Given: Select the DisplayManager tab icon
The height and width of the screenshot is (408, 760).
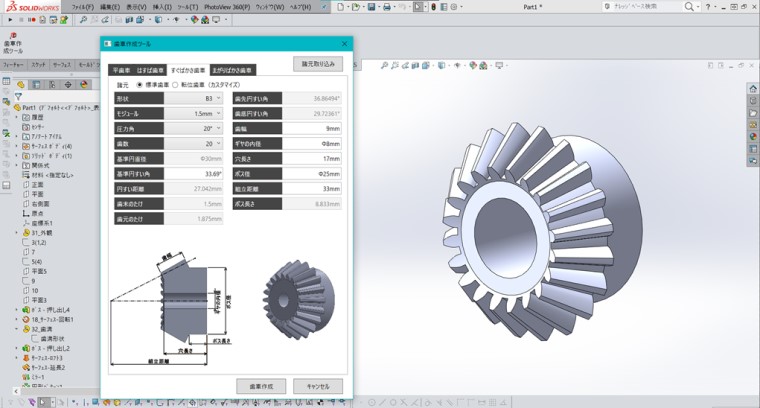Looking at the screenshot, I should [84, 84].
